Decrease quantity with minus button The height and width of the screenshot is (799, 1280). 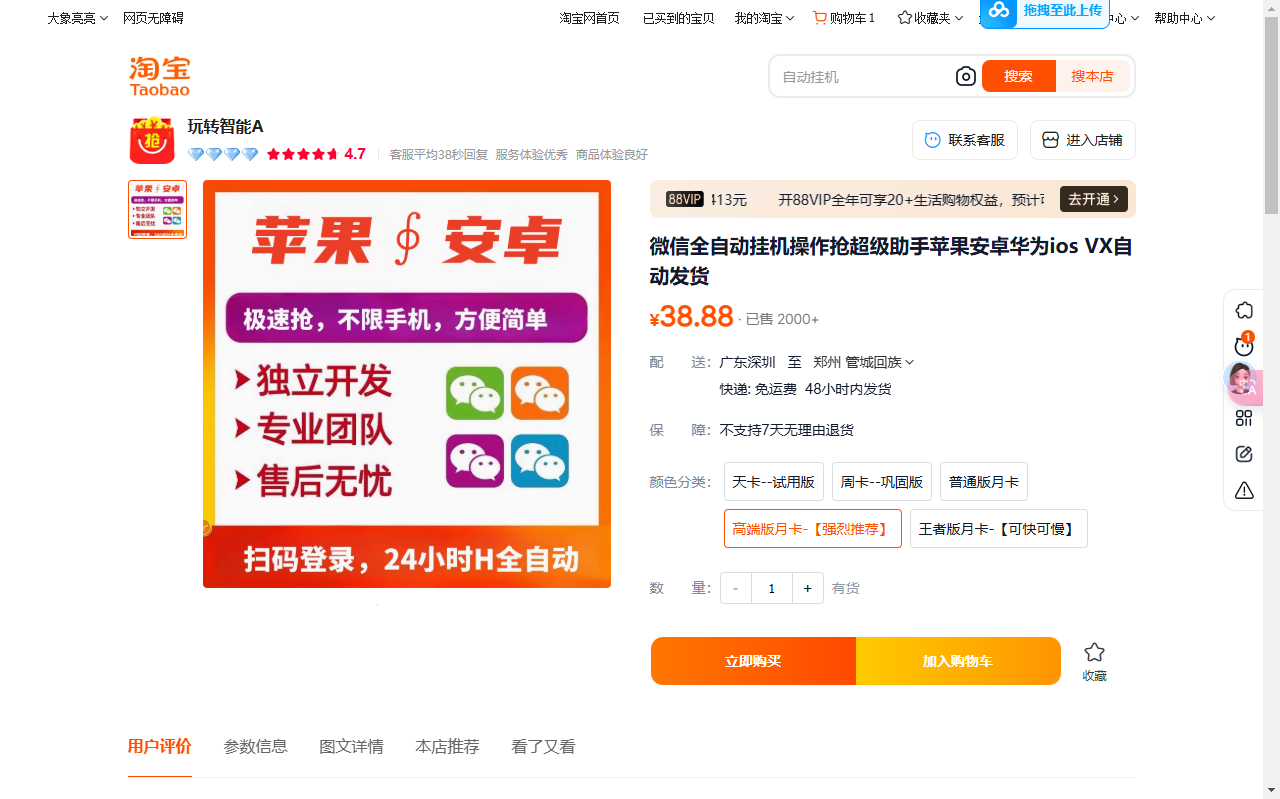coord(736,588)
